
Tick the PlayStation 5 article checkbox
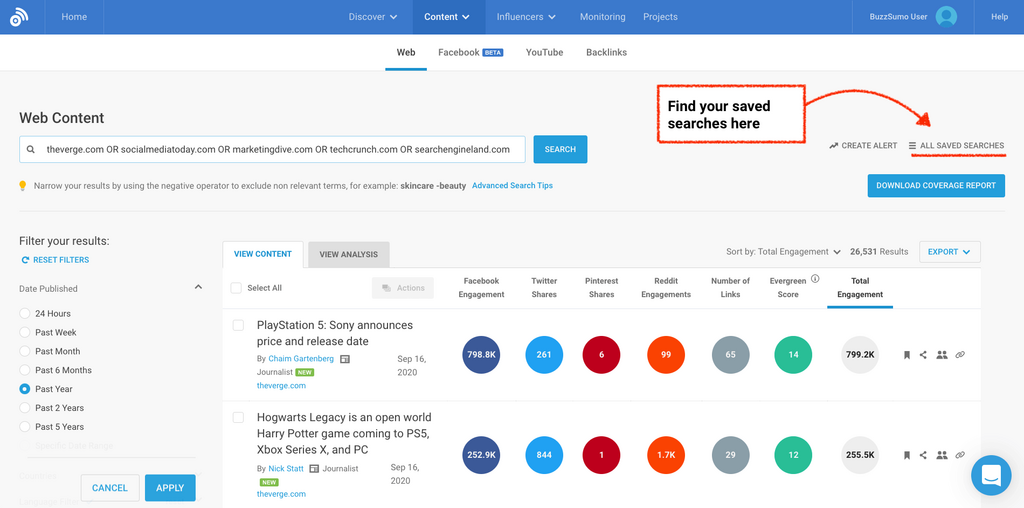point(238,325)
